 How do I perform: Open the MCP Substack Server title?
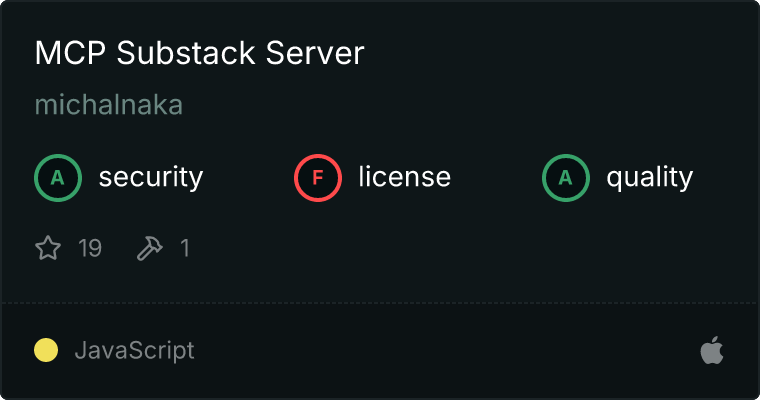click(x=199, y=54)
